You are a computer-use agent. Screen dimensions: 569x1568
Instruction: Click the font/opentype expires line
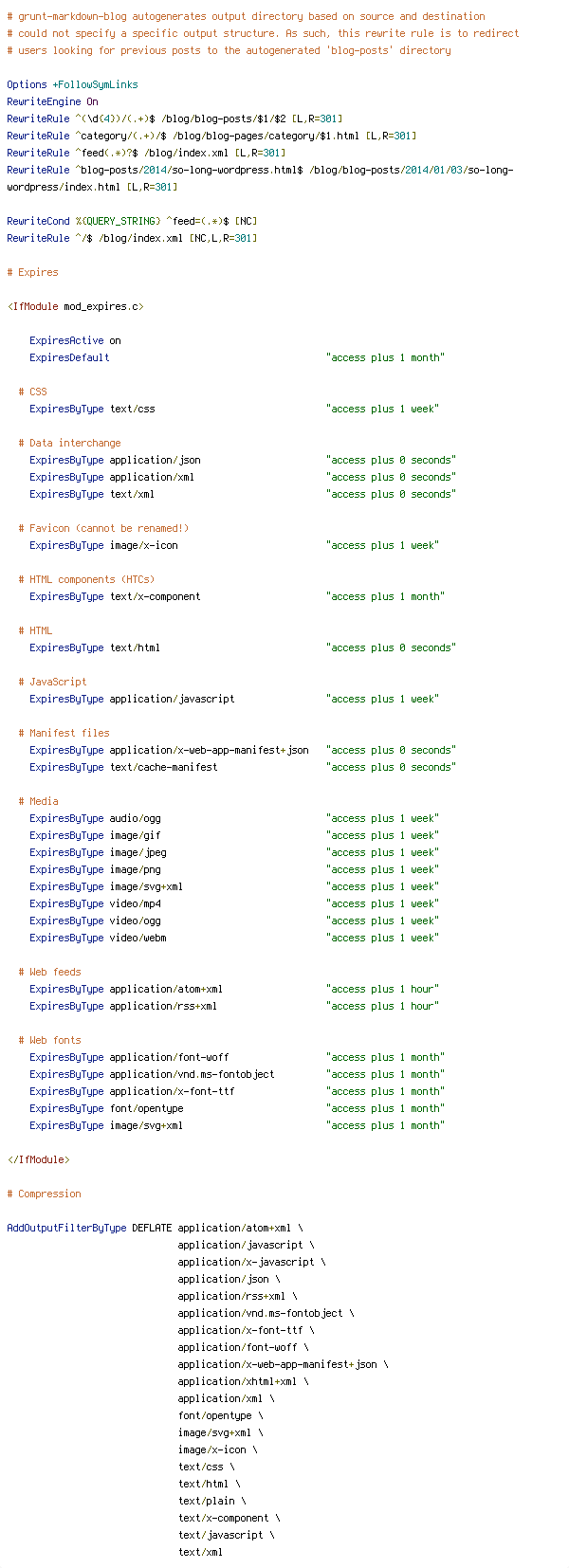tap(237, 1108)
